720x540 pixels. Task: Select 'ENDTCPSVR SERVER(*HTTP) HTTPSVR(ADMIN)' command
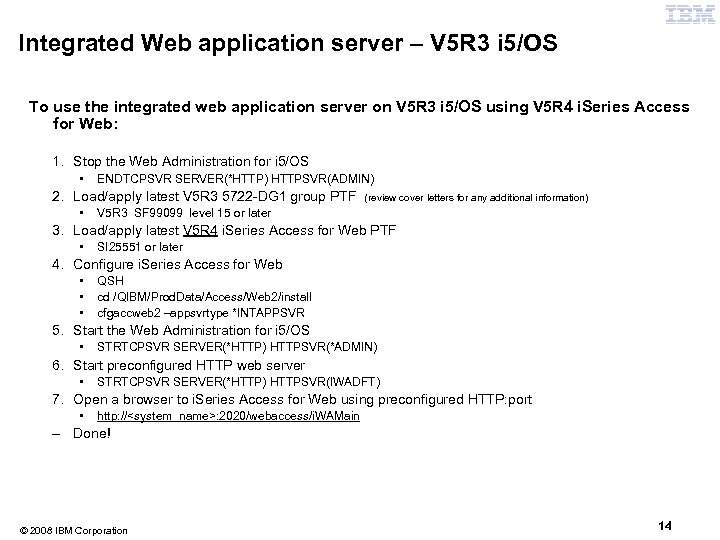pyautogui.click(x=236, y=179)
